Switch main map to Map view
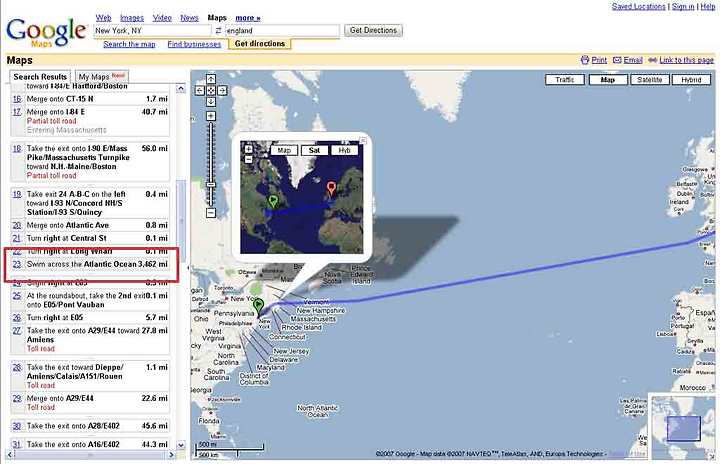 click(608, 79)
